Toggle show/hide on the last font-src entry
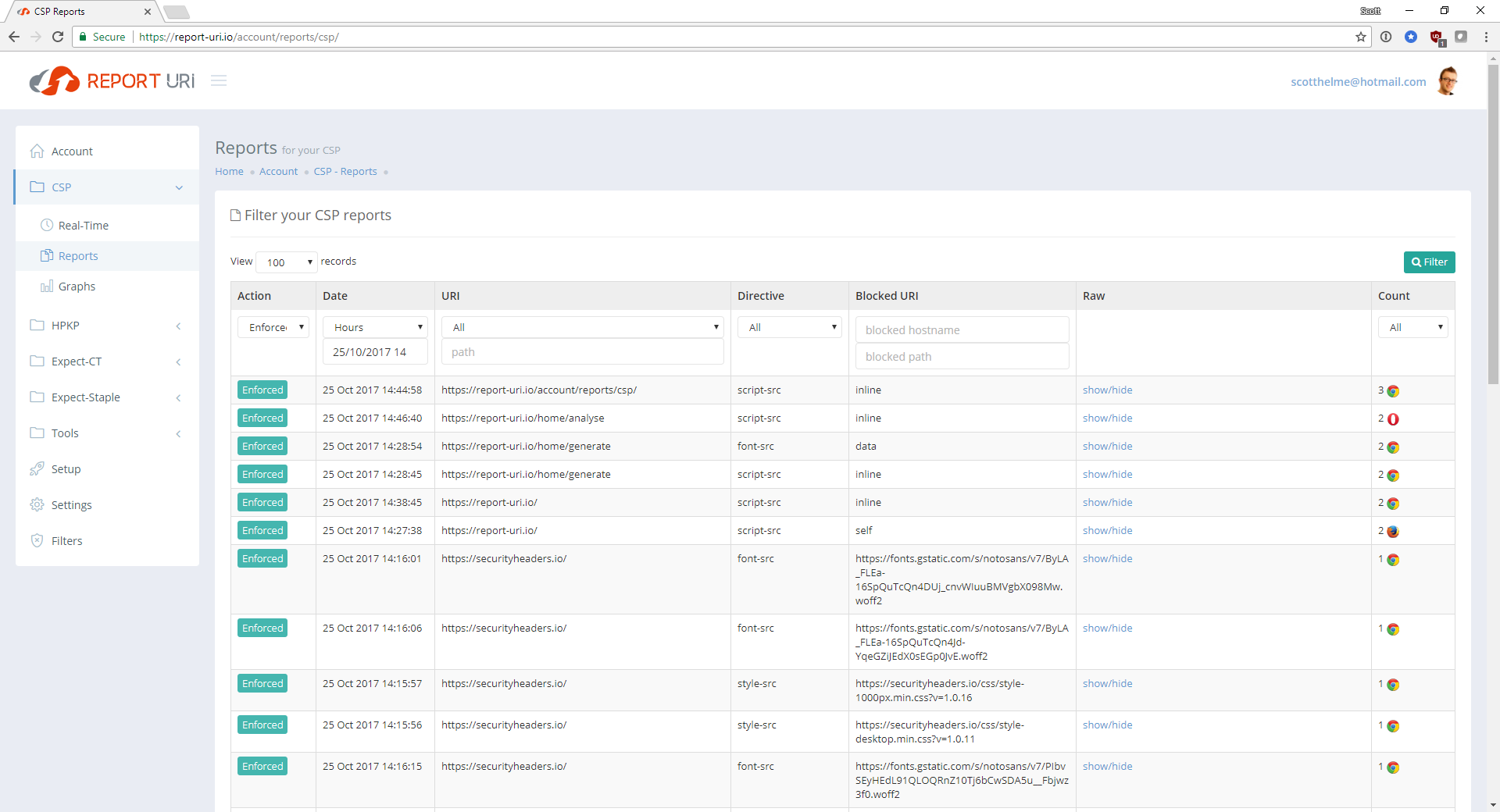The image size is (1500, 812). [1107, 766]
